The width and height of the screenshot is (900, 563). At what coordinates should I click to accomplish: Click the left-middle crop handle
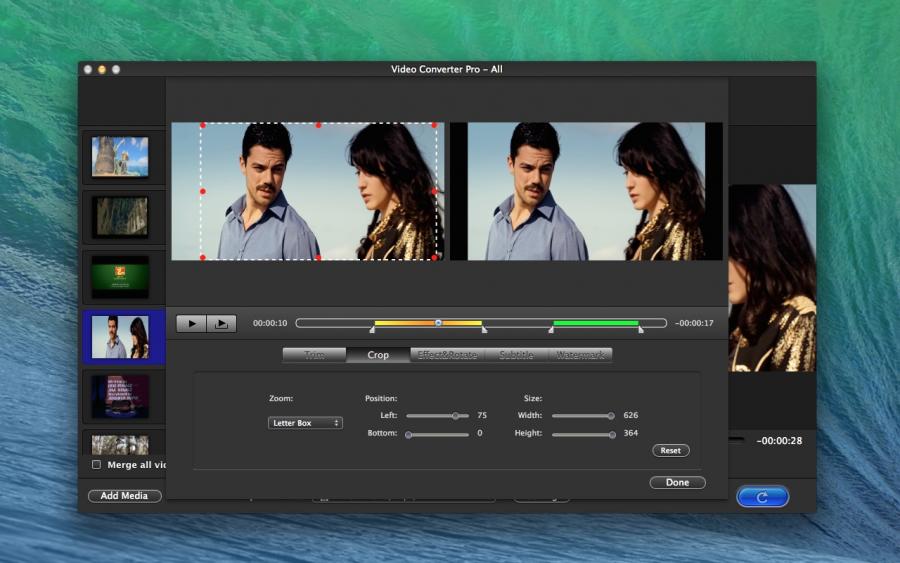tap(203, 191)
